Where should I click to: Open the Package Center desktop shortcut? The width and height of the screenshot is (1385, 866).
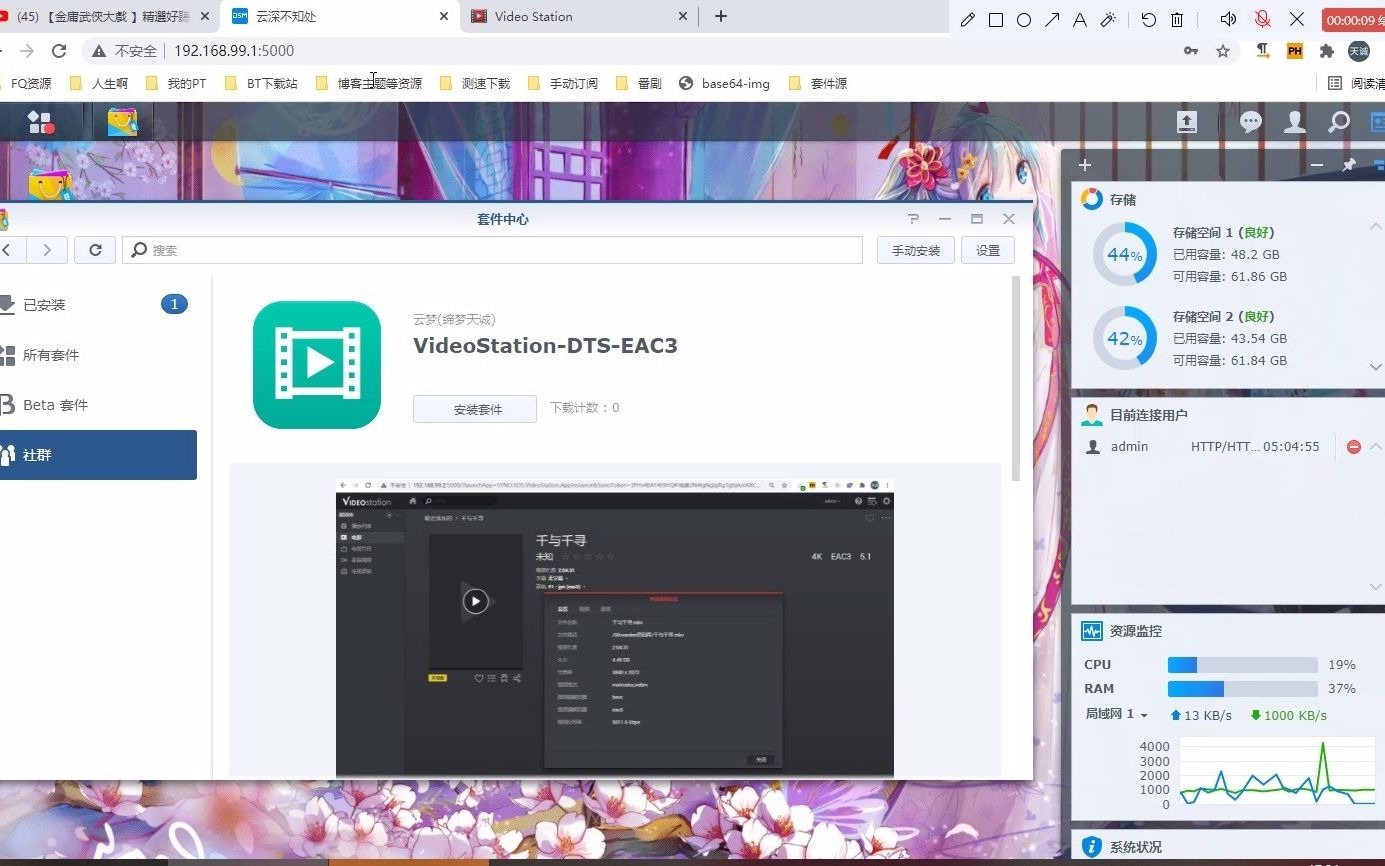coord(50,184)
